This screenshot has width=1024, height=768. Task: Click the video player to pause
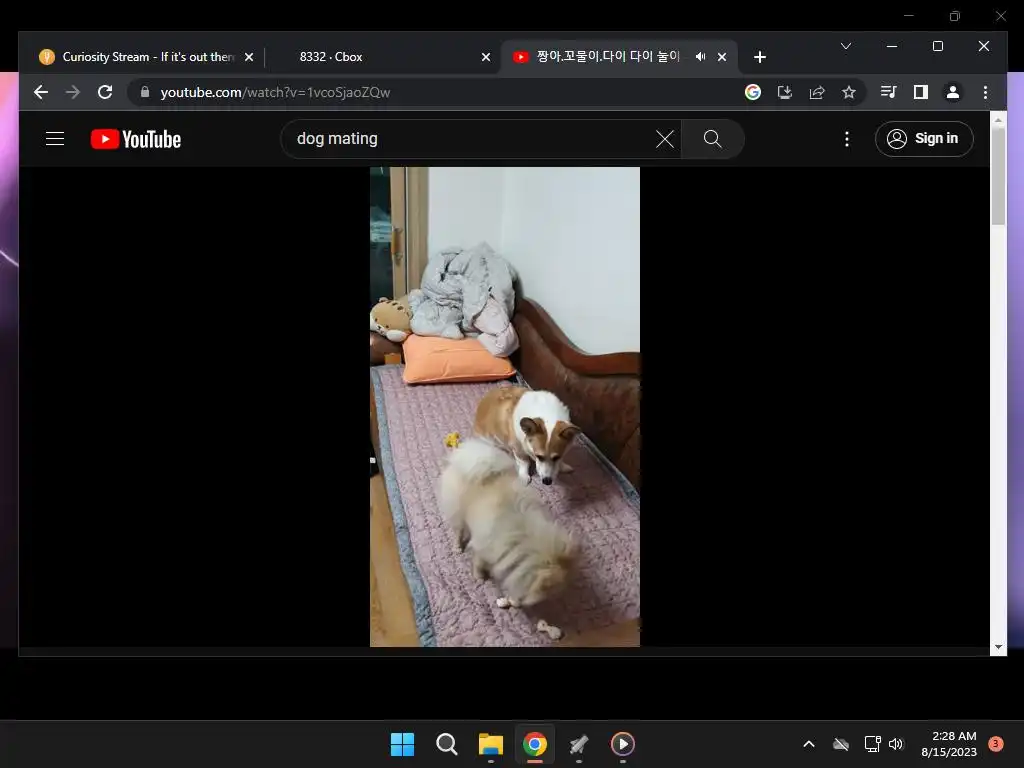click(505, 407)
